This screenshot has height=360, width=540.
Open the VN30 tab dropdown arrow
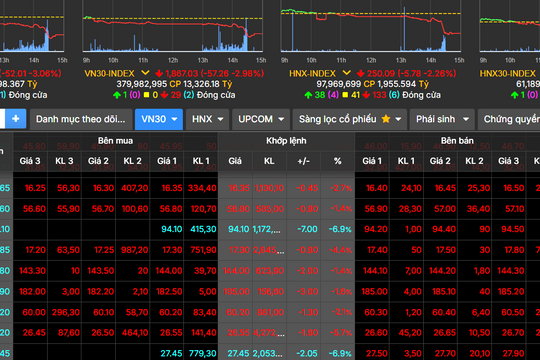[174, 119]
